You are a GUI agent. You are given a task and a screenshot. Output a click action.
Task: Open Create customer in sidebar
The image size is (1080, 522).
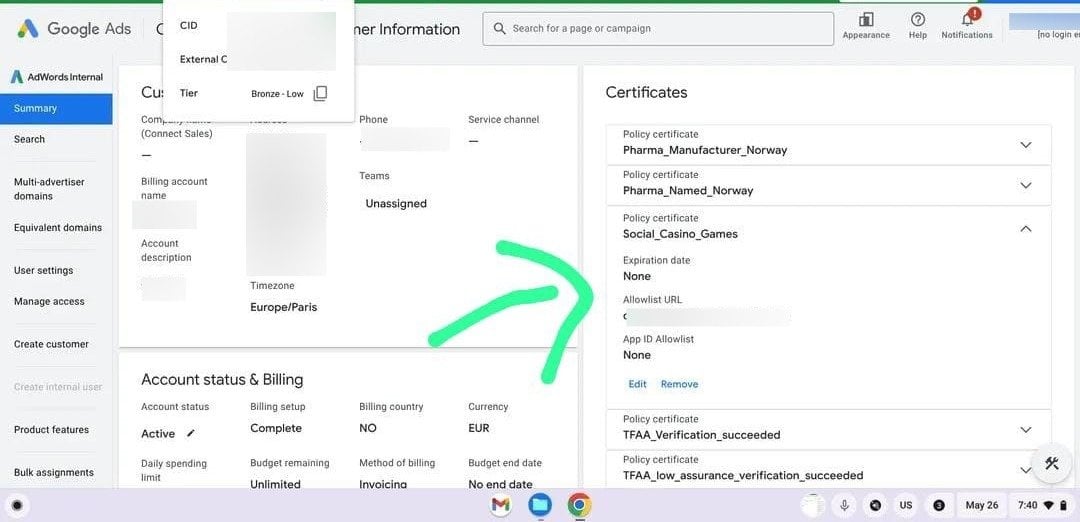(51, 344)
